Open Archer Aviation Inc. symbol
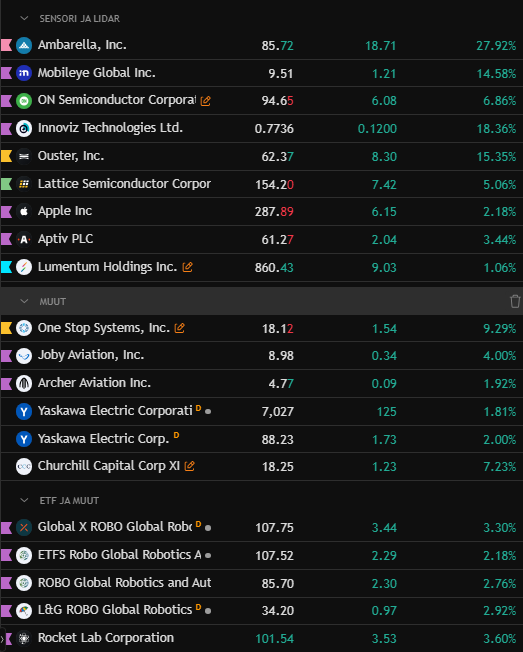Image resolution: width=523 pixels, height=652 pixels. click(94, 383)
